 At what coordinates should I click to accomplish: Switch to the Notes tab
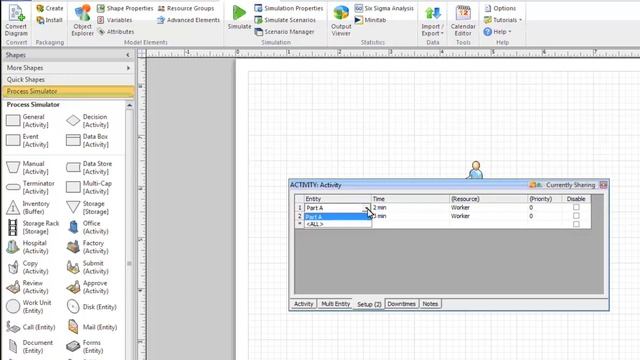[430, 304]
